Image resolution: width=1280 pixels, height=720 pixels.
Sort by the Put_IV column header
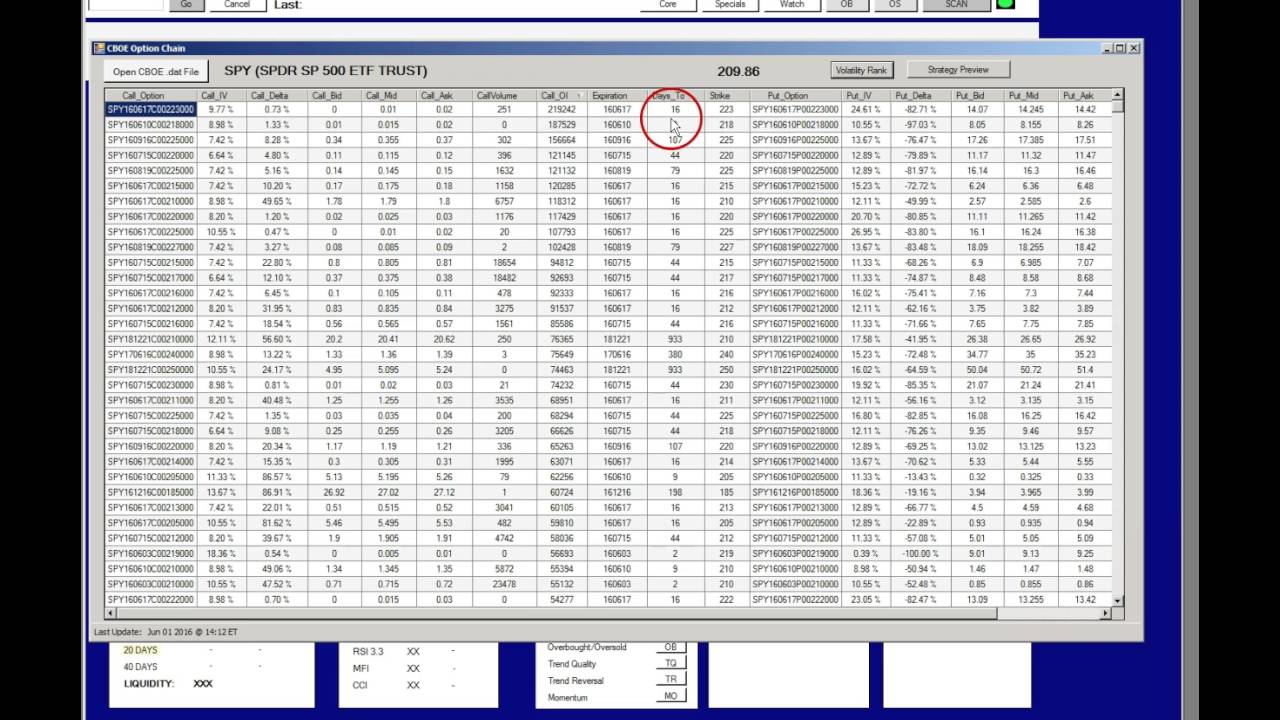864,96
